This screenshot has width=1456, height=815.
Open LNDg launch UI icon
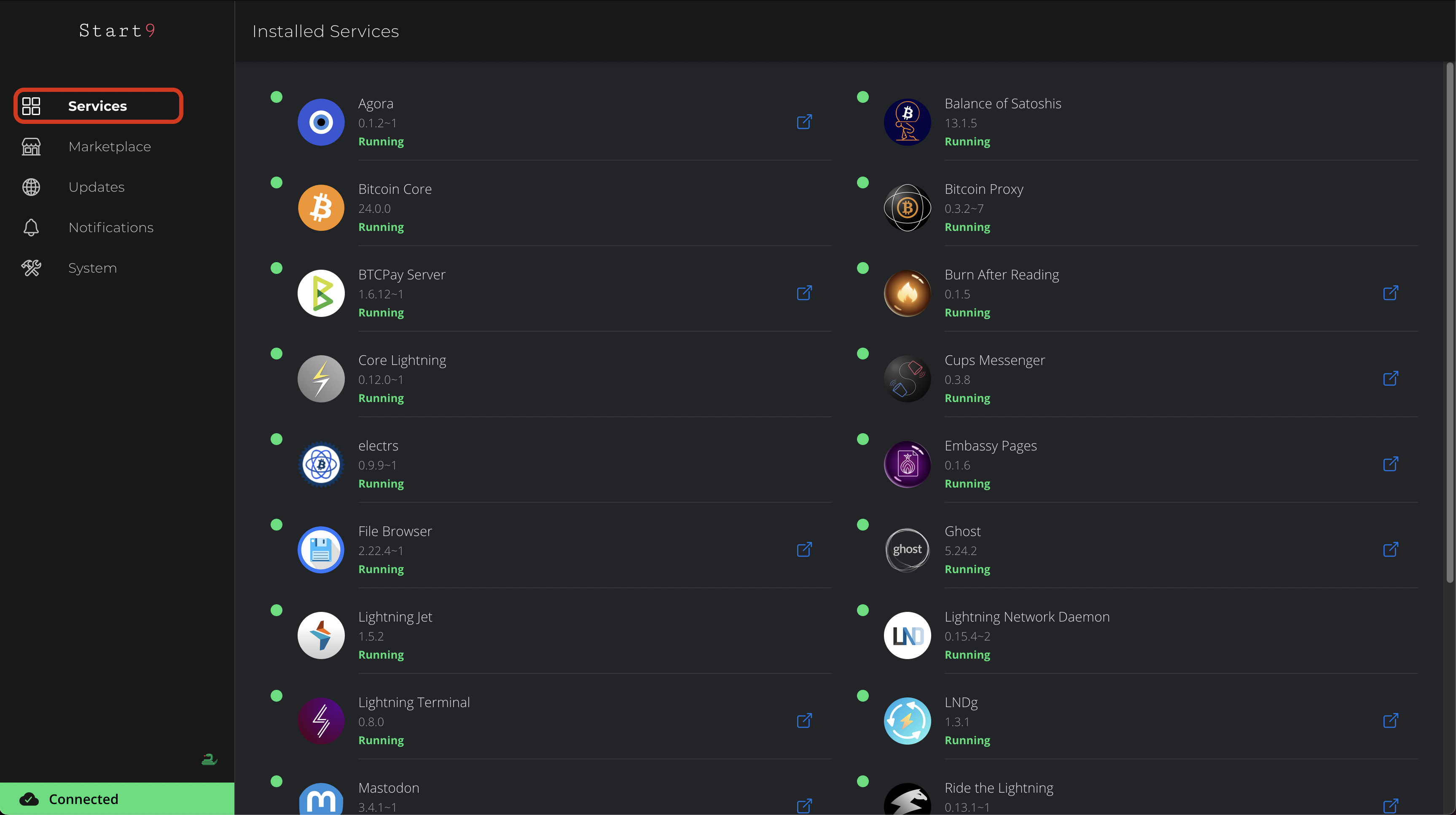point(1390,721)
